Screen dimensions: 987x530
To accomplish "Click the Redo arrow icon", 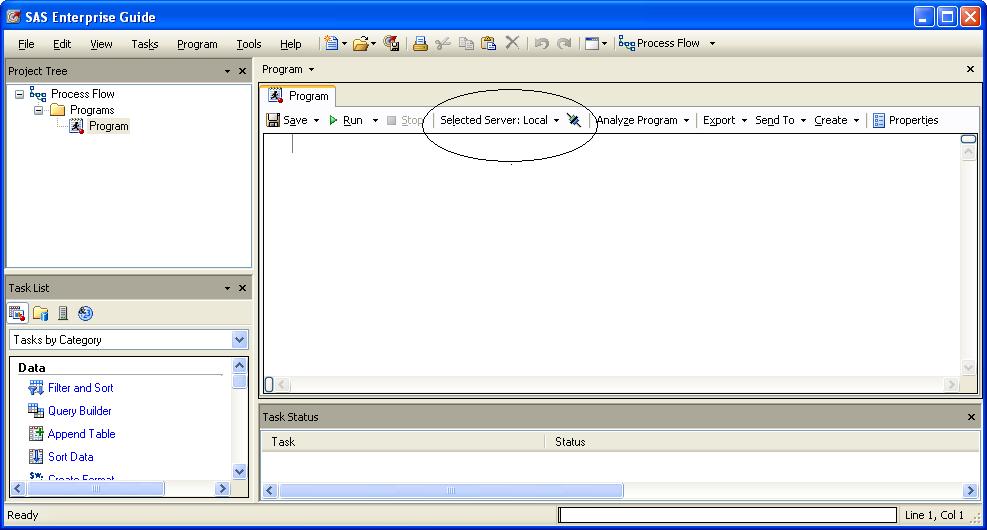I will coord(565,43).
